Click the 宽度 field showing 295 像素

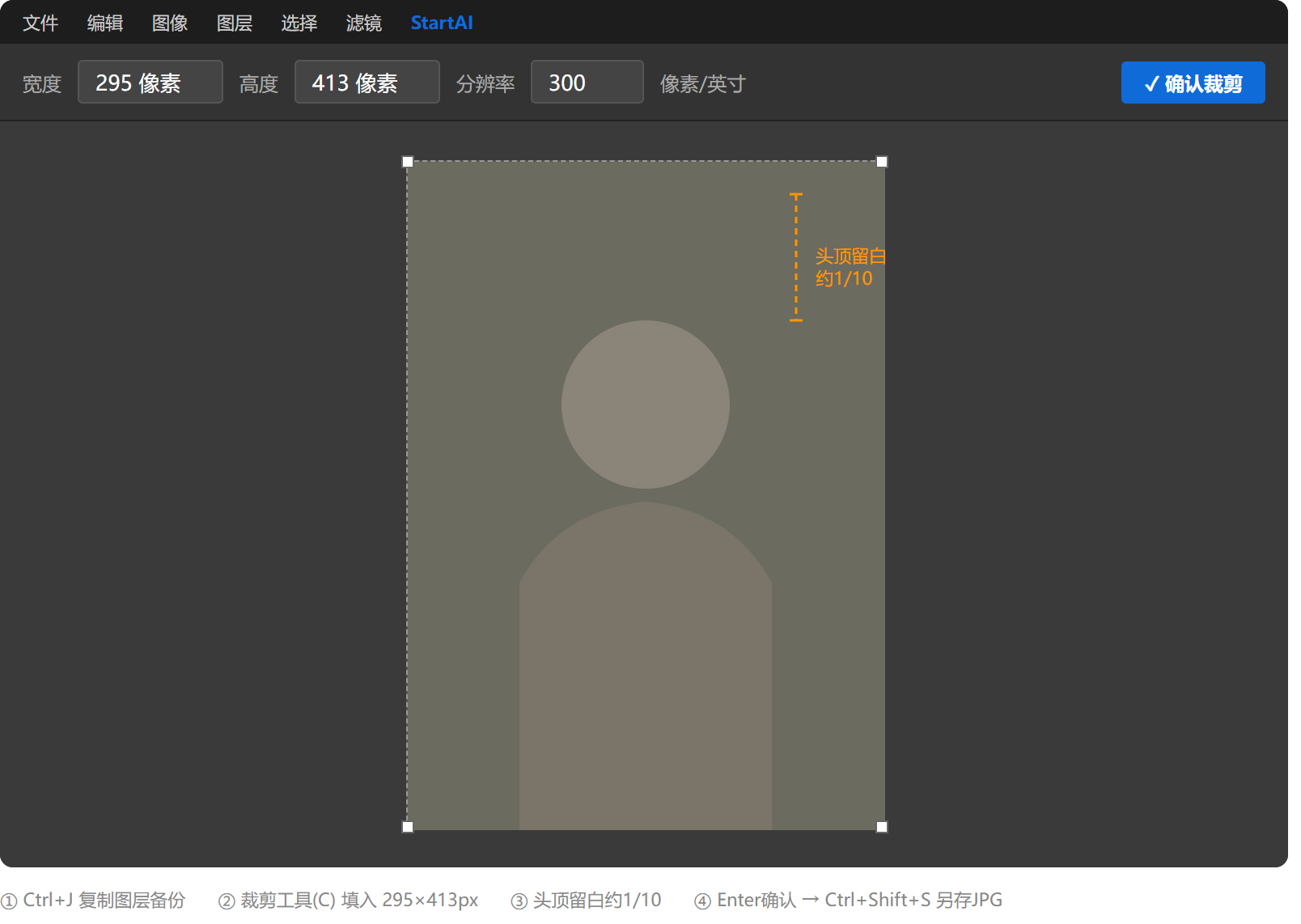(150, 82)
